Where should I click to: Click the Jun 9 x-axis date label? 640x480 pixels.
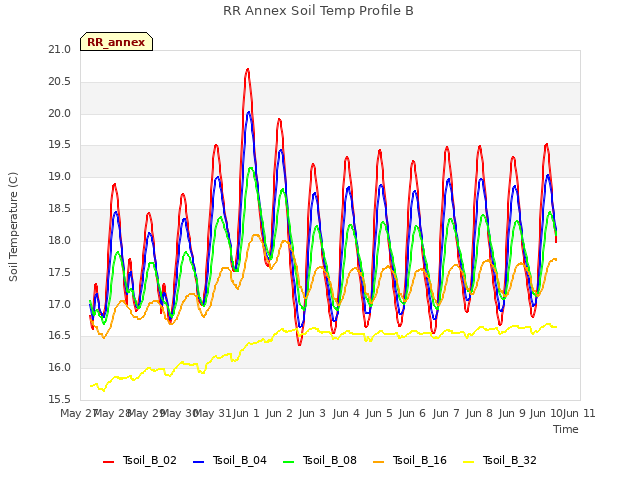tap(512, 414)
